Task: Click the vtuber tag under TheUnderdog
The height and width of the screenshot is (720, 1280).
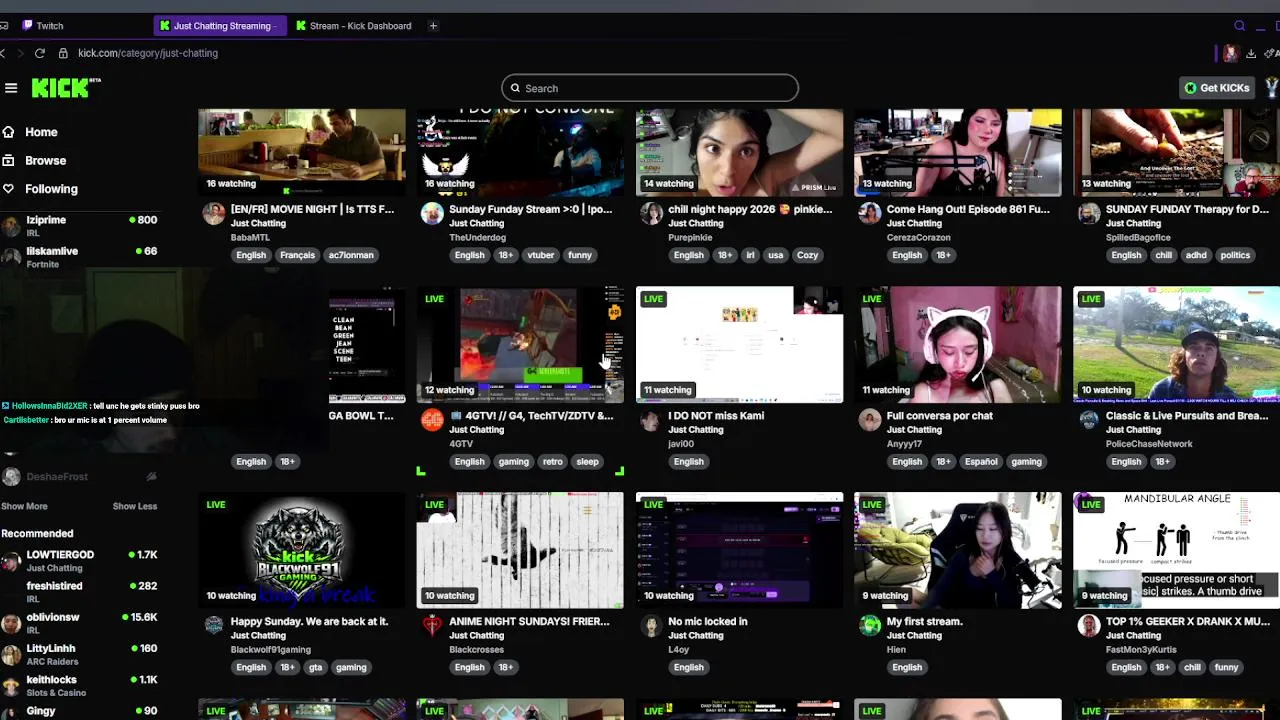Action: coord(541,255)
